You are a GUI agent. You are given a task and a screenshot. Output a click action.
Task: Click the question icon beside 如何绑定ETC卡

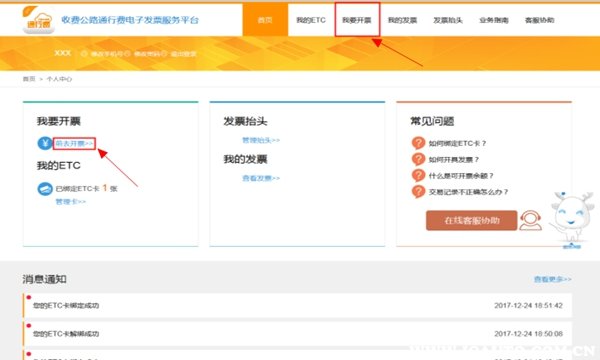tap(418, 143)
